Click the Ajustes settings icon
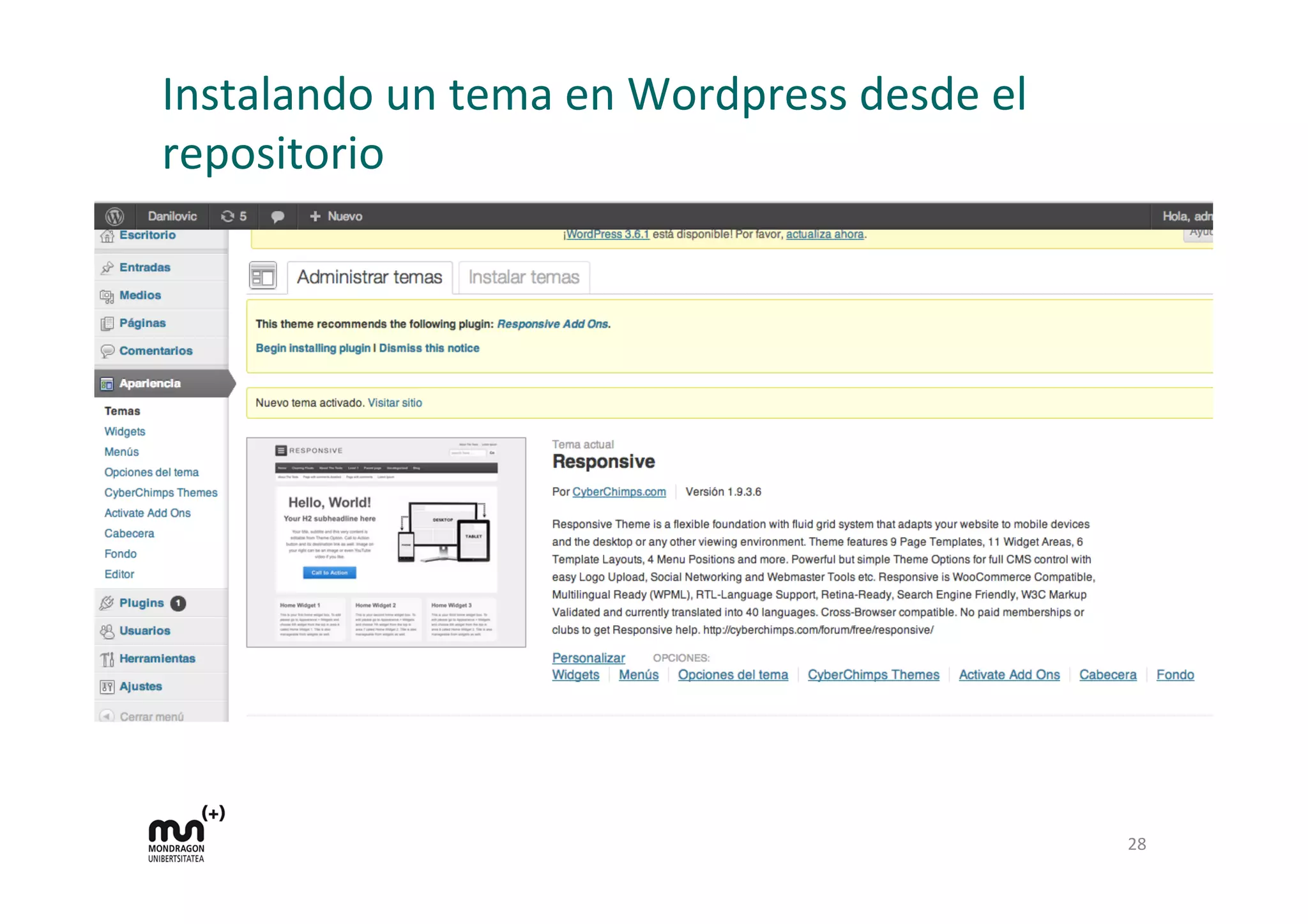 [x=107, y=687]
